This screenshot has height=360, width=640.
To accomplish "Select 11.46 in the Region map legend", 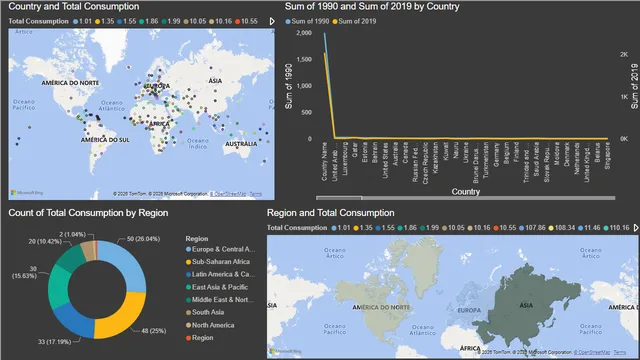I will coord(589,228).
